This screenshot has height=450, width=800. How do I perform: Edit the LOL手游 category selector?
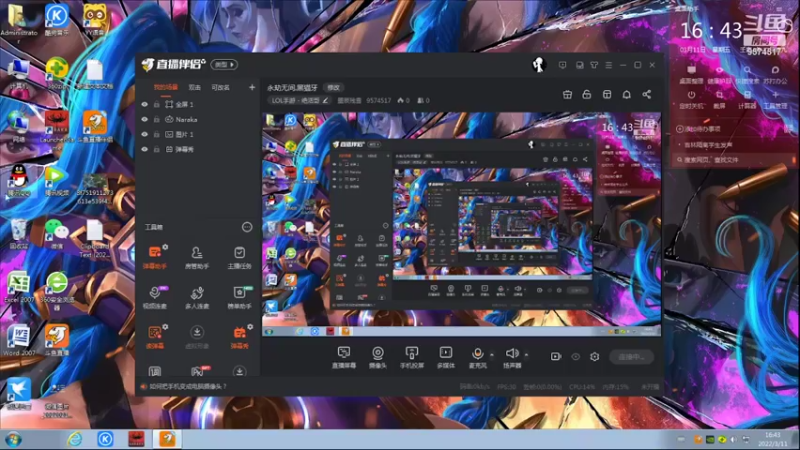[299, 101]
